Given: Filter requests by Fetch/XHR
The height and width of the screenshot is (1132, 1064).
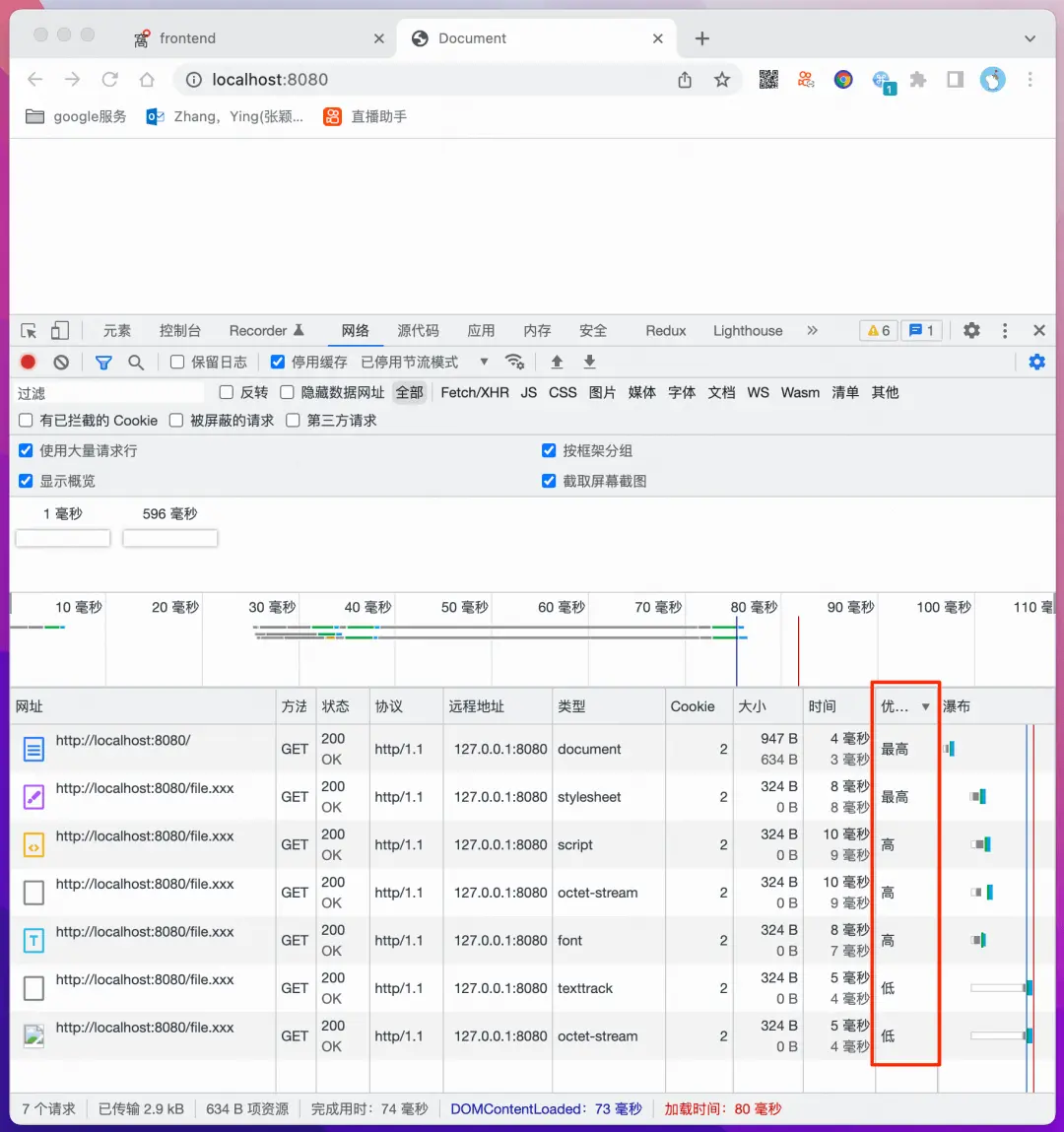Looking at the screenshot, I should 474,392.
